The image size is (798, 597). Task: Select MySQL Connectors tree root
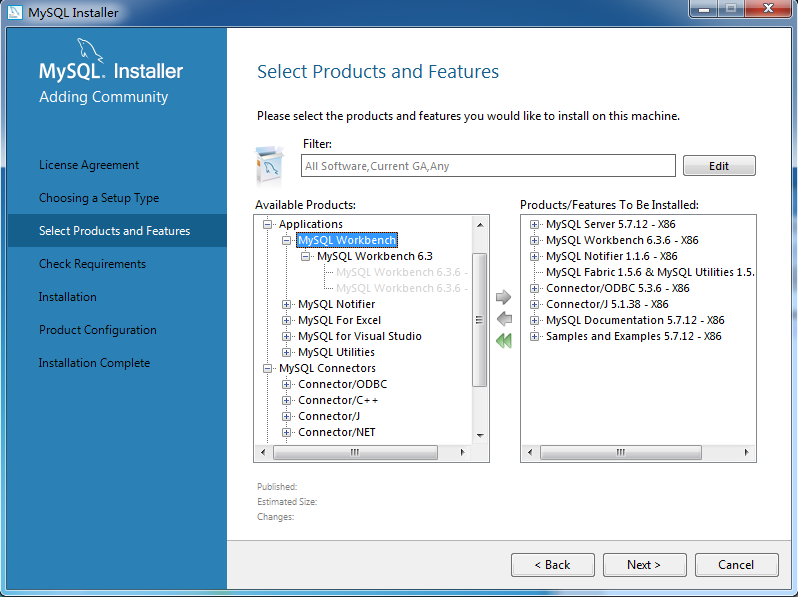click(x=327, y=368)
